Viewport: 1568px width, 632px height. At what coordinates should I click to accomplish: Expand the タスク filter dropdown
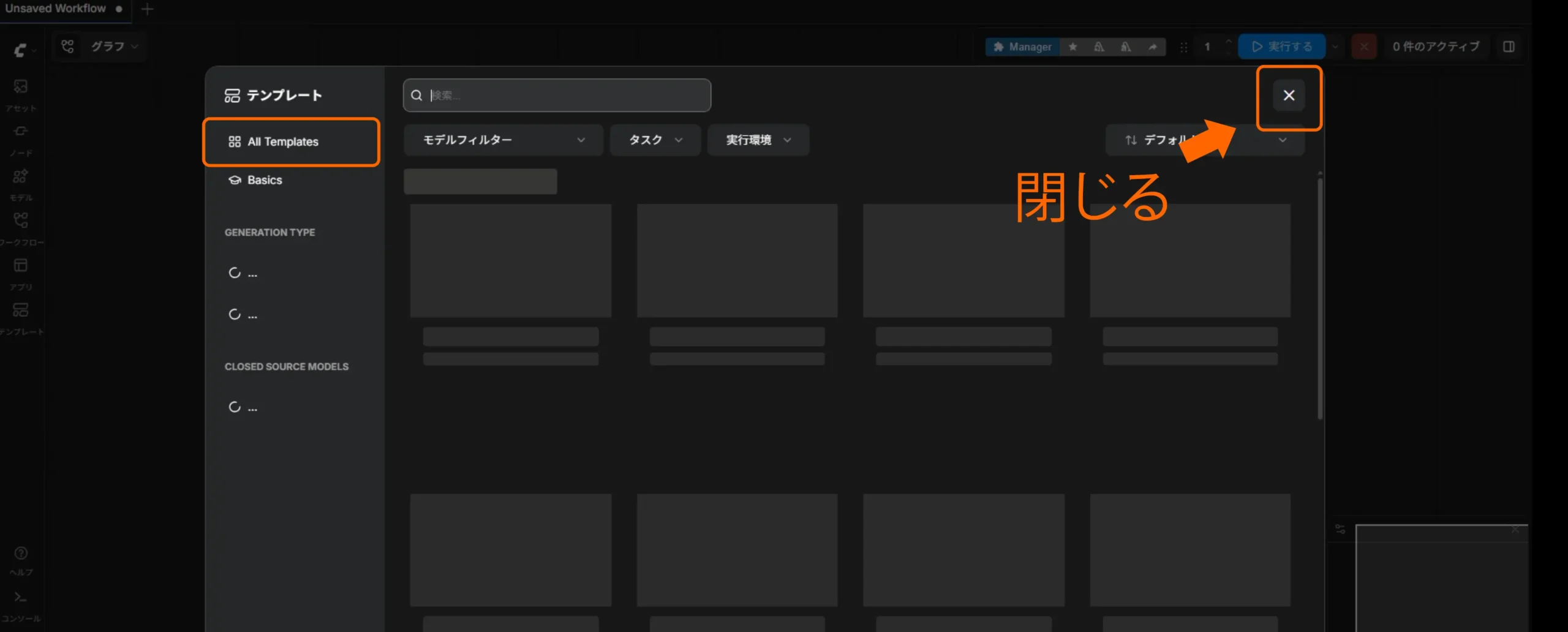coord(655,140)
